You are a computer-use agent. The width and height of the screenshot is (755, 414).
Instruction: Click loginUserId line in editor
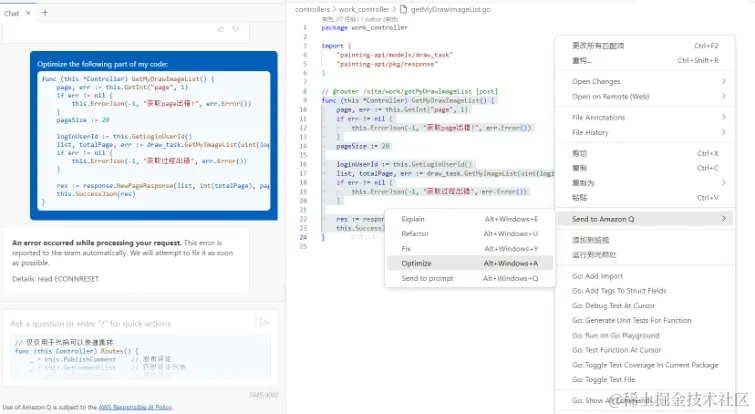click(404, 164)
